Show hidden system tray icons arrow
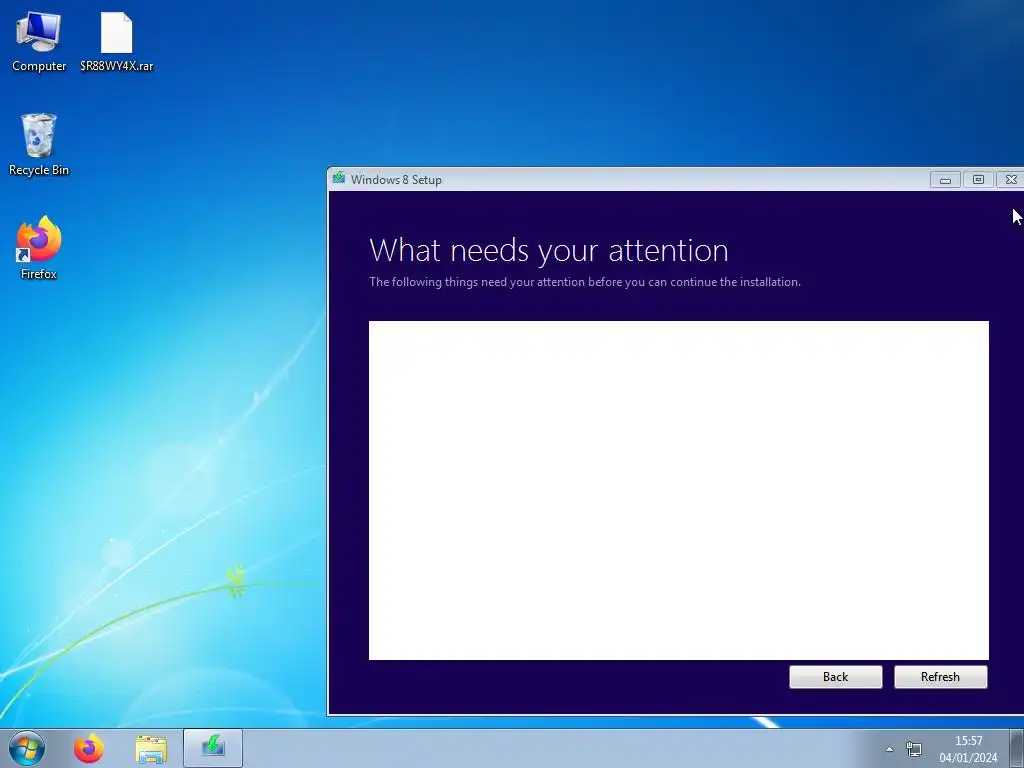 [x=889, y=749]
